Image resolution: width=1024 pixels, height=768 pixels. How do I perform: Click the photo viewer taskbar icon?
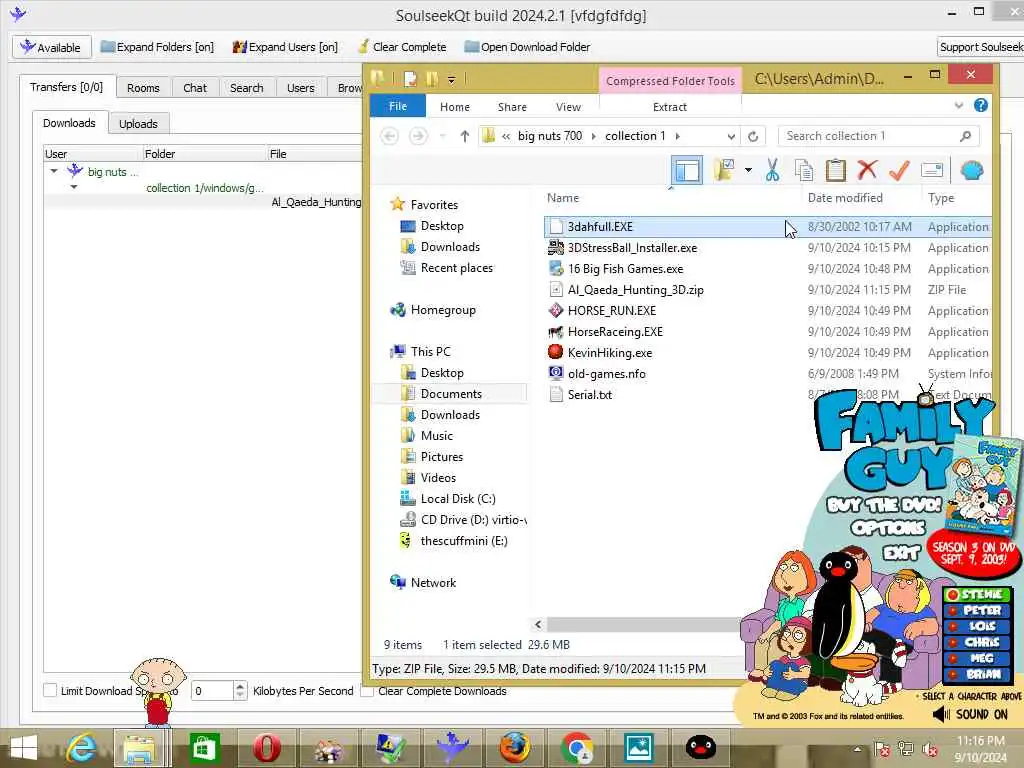[x=638, y=748]
